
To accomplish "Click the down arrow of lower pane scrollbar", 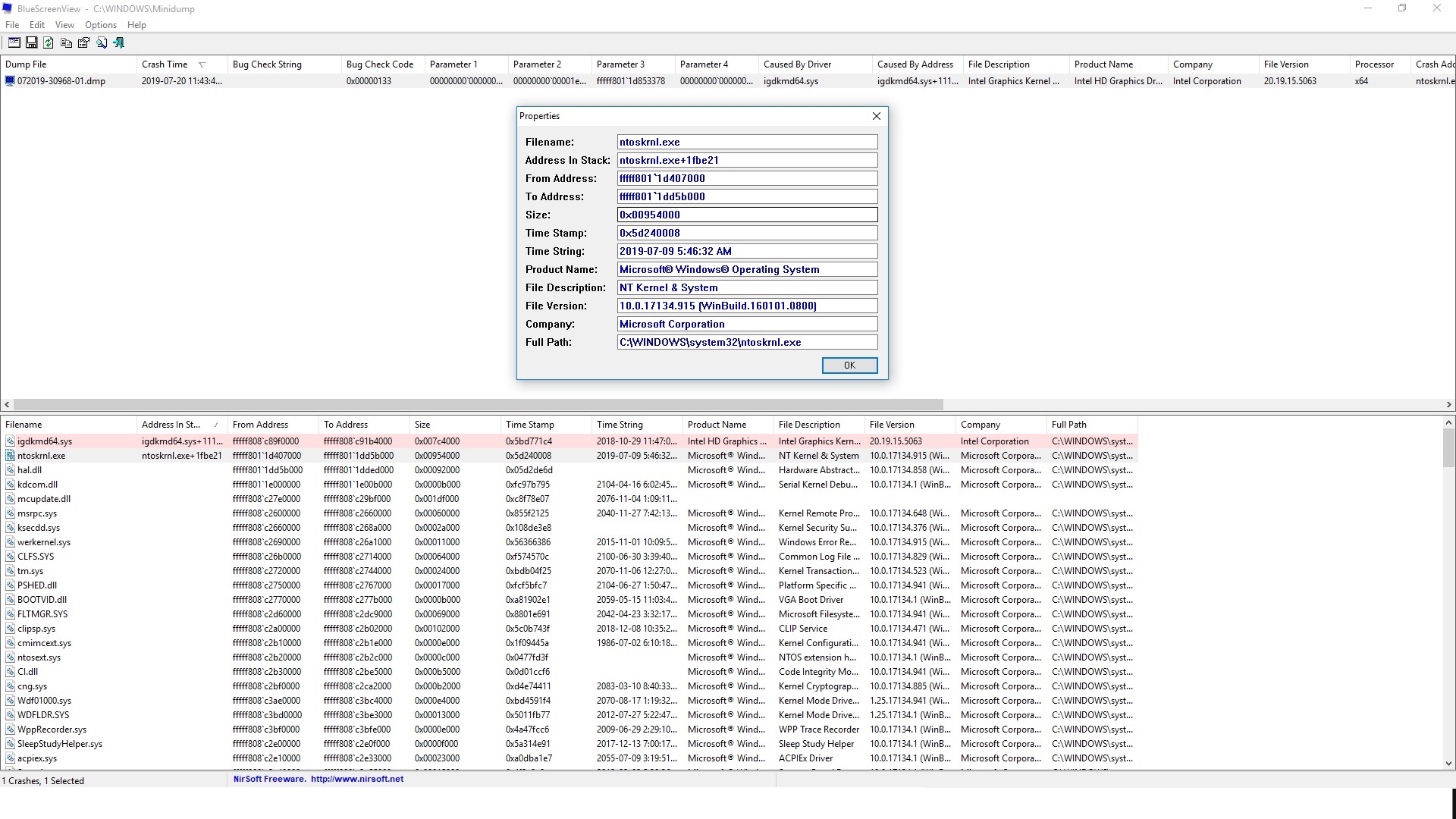I will point(1448,764).
